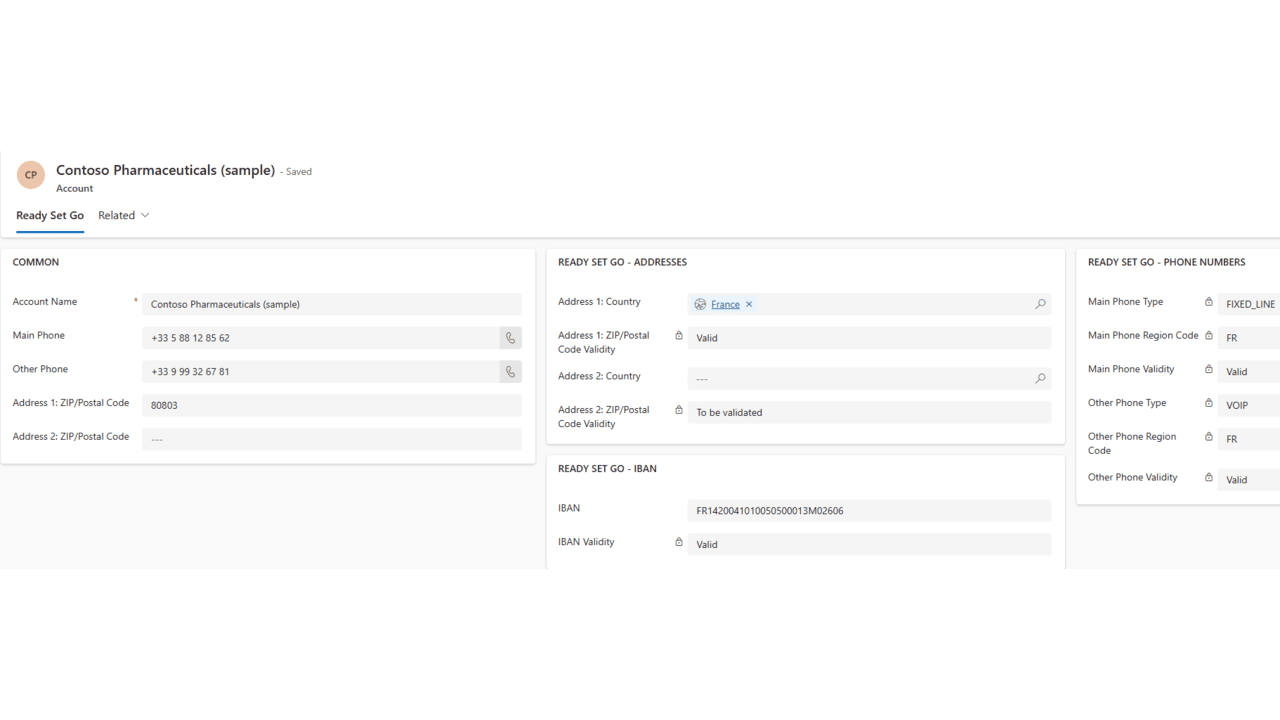Viewport: 1280px width, 720px height.
Task: Click the COMMON section heading
Action: (36, 262)
